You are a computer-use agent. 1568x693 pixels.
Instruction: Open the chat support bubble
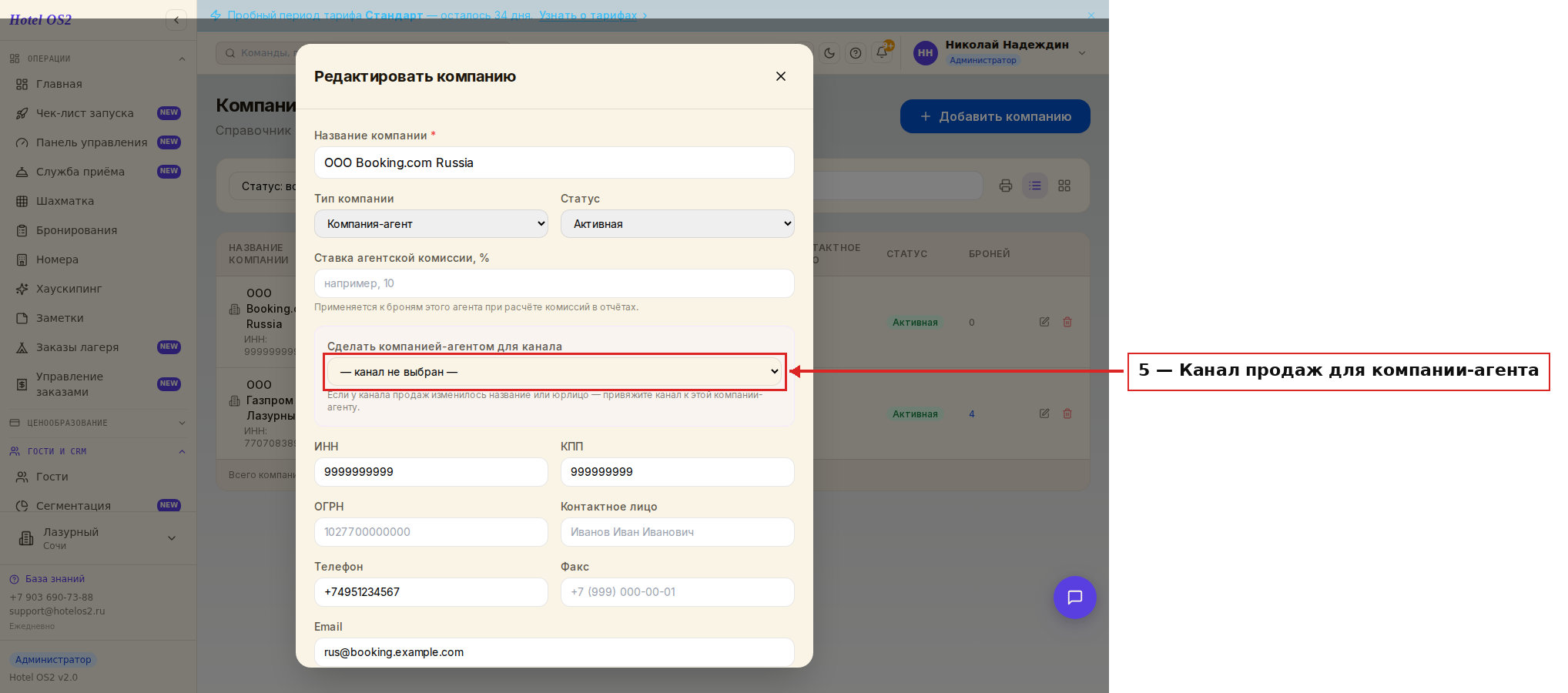(1075, 598)
